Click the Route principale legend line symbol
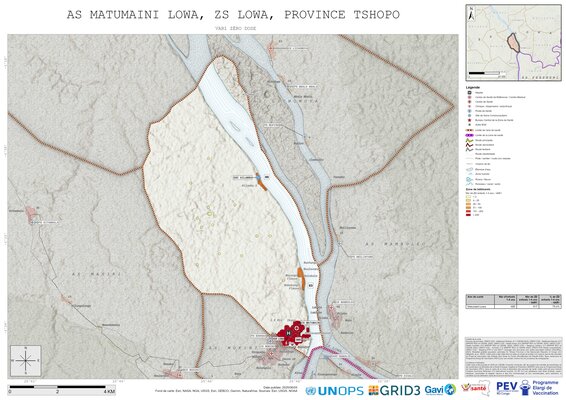The width and height of the screenshot is (566, 400). tap(469, 140)
